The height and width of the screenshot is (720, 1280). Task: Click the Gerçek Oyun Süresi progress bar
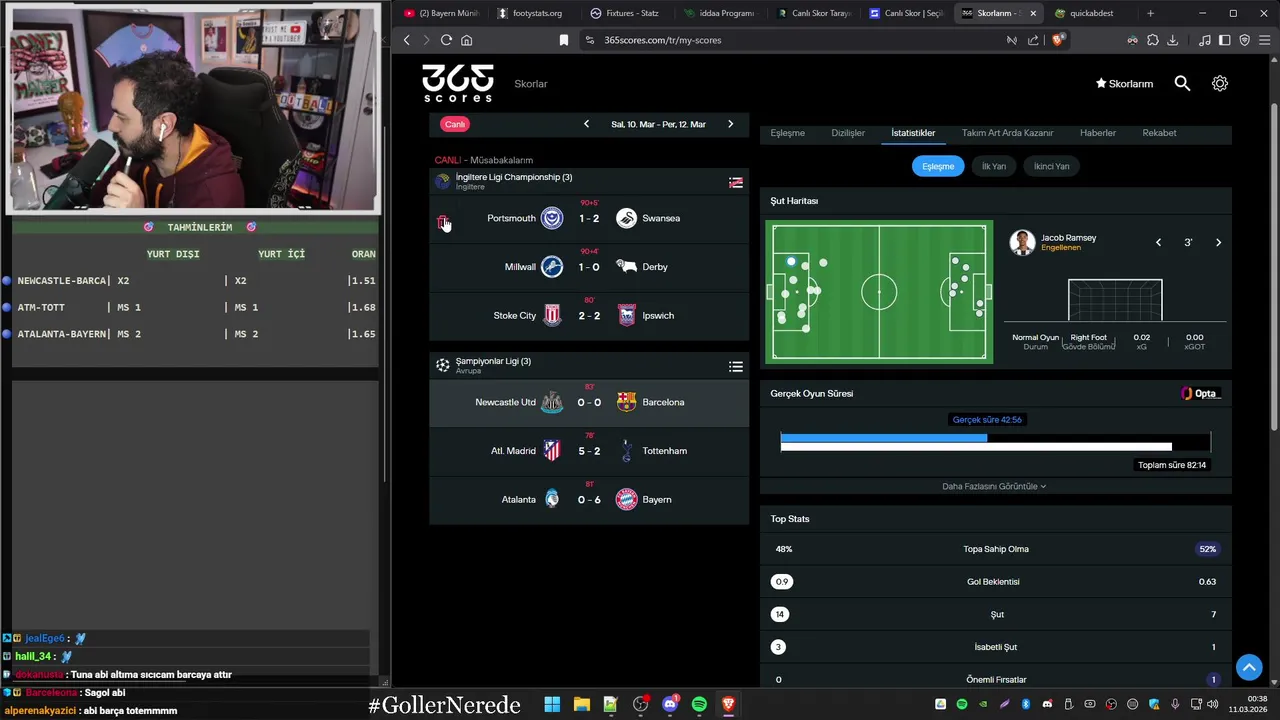(995, 442)
